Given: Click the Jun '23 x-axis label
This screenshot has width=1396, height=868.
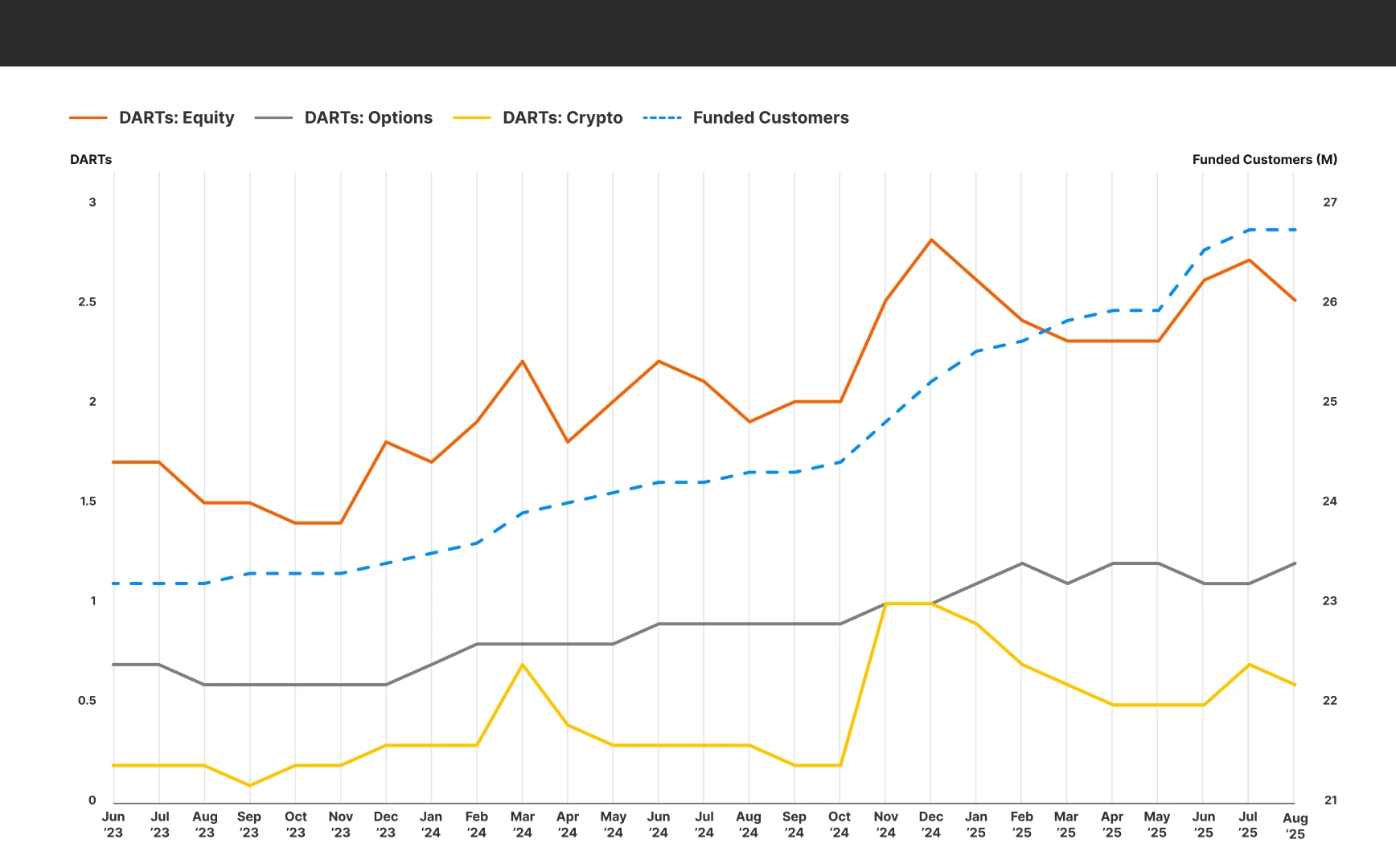Looking at the screenshot, I should point(113,825).
